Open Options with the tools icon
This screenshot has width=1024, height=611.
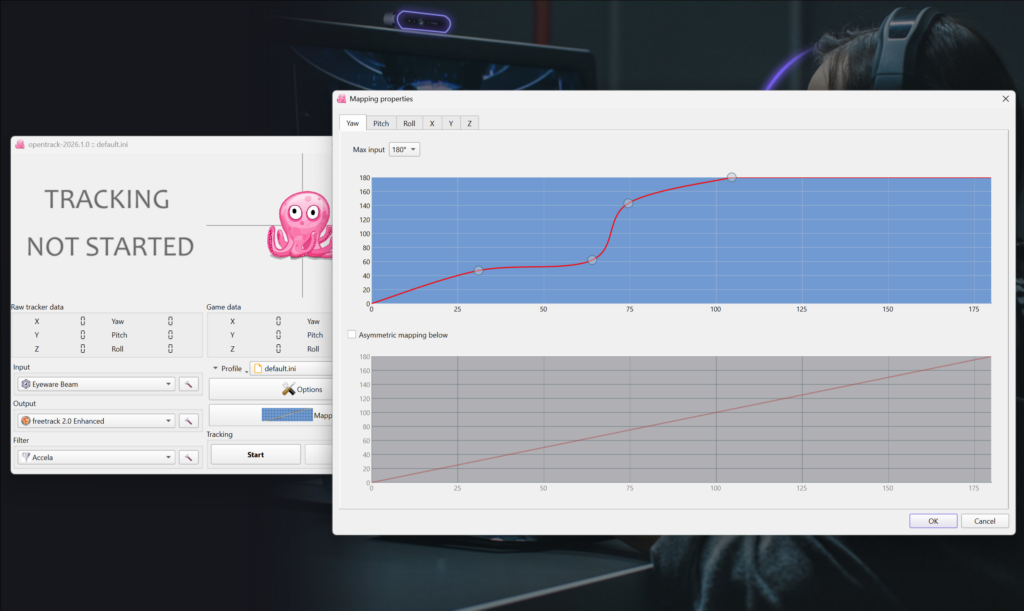coord(271,390)
